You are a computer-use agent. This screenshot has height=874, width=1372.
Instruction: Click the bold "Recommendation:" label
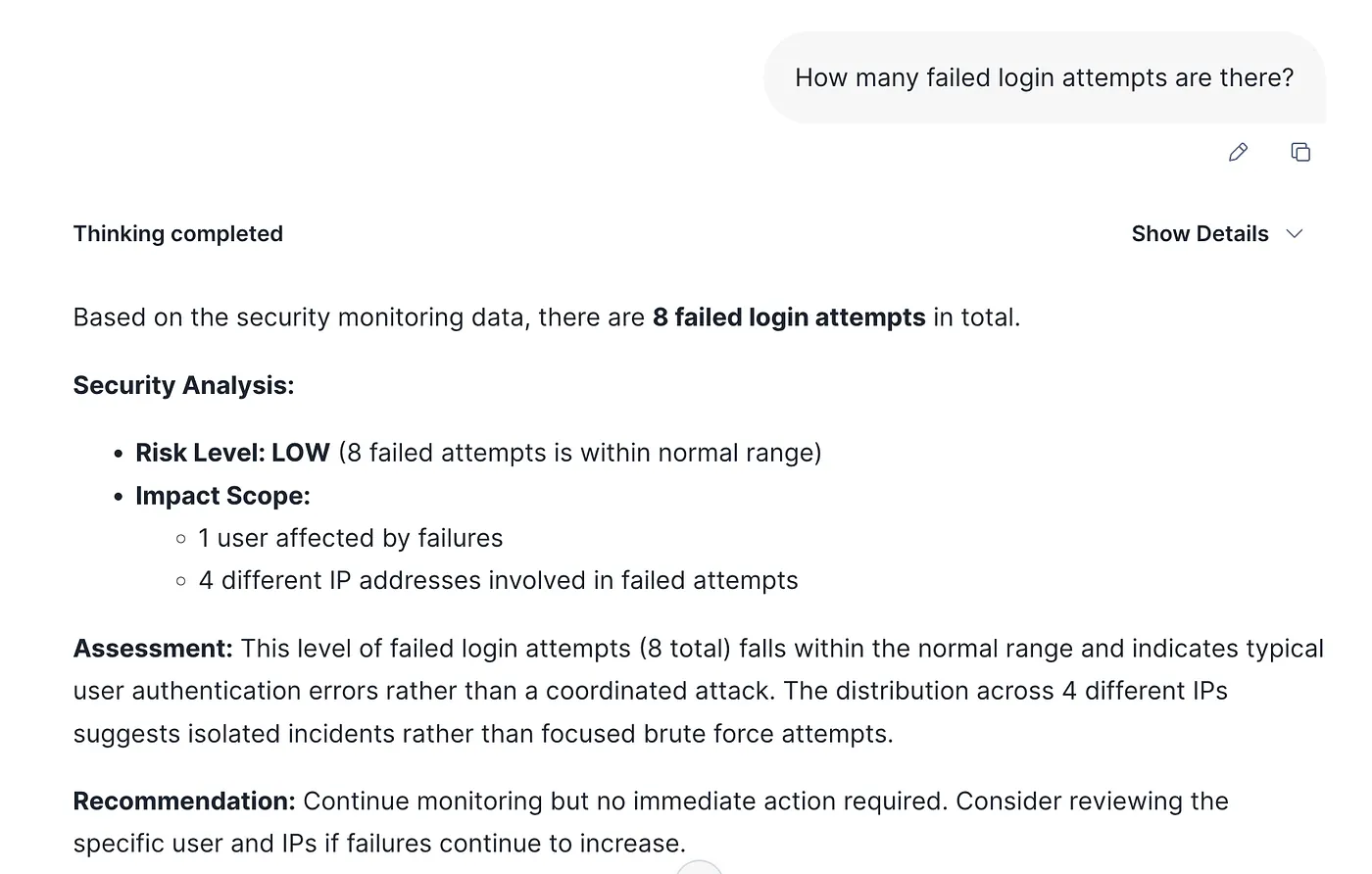point(184,801)
